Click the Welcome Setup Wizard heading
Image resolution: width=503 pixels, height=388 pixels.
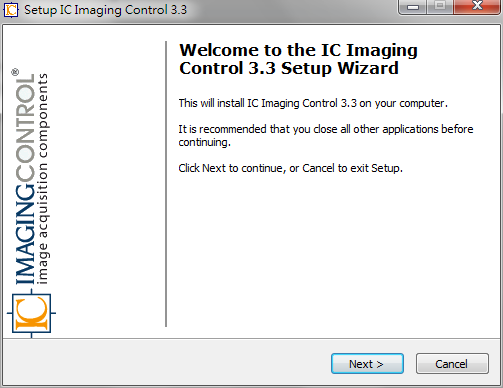coord(298,59)
